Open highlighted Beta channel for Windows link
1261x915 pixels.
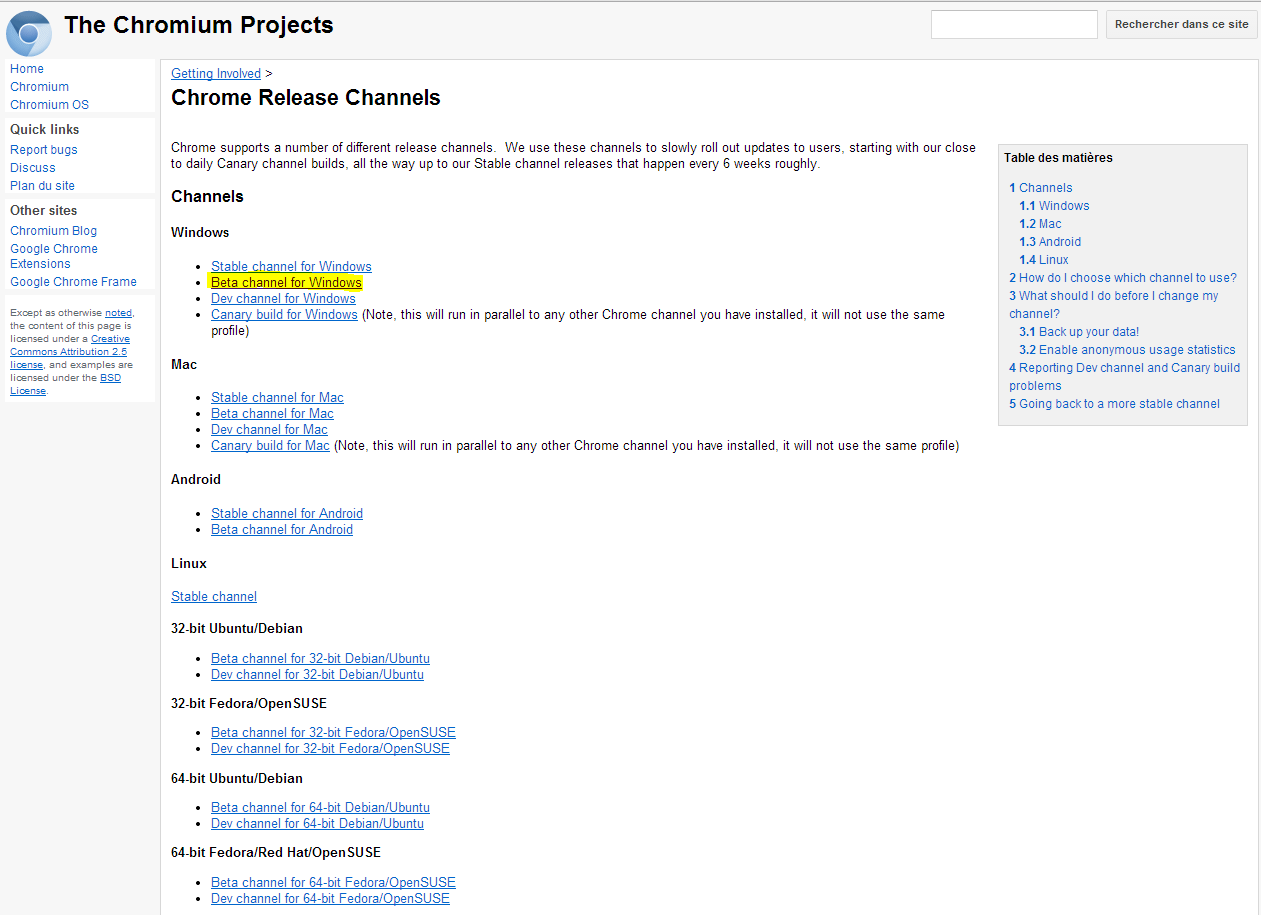click(x=286, y=283)
